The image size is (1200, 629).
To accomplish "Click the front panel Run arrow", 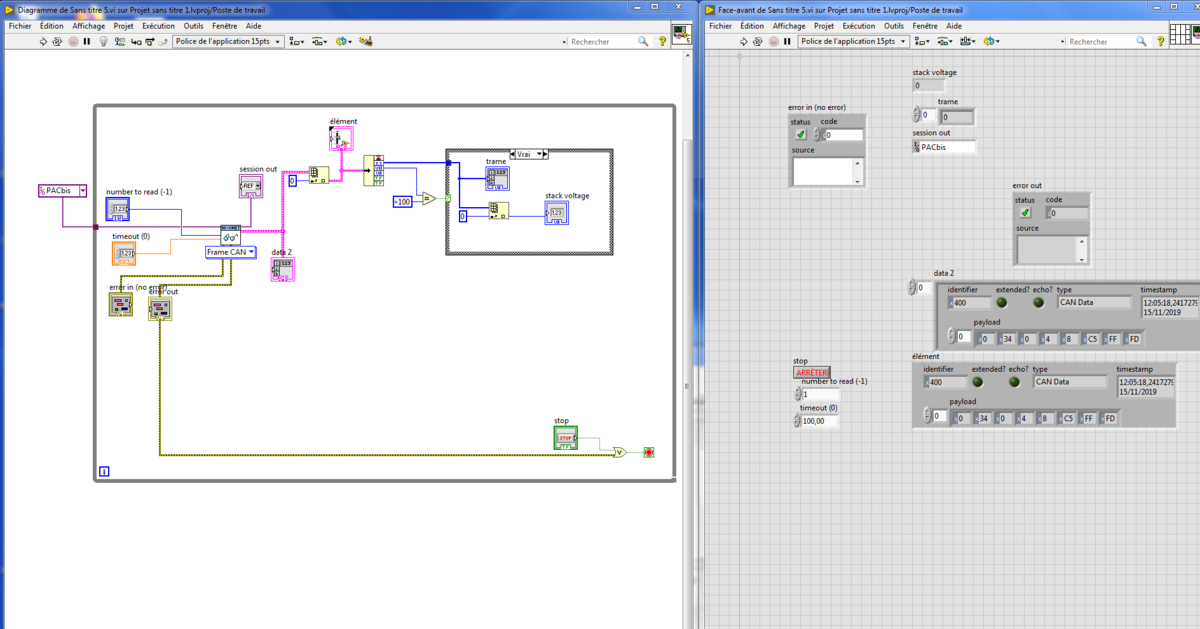I will click(743, 42).
